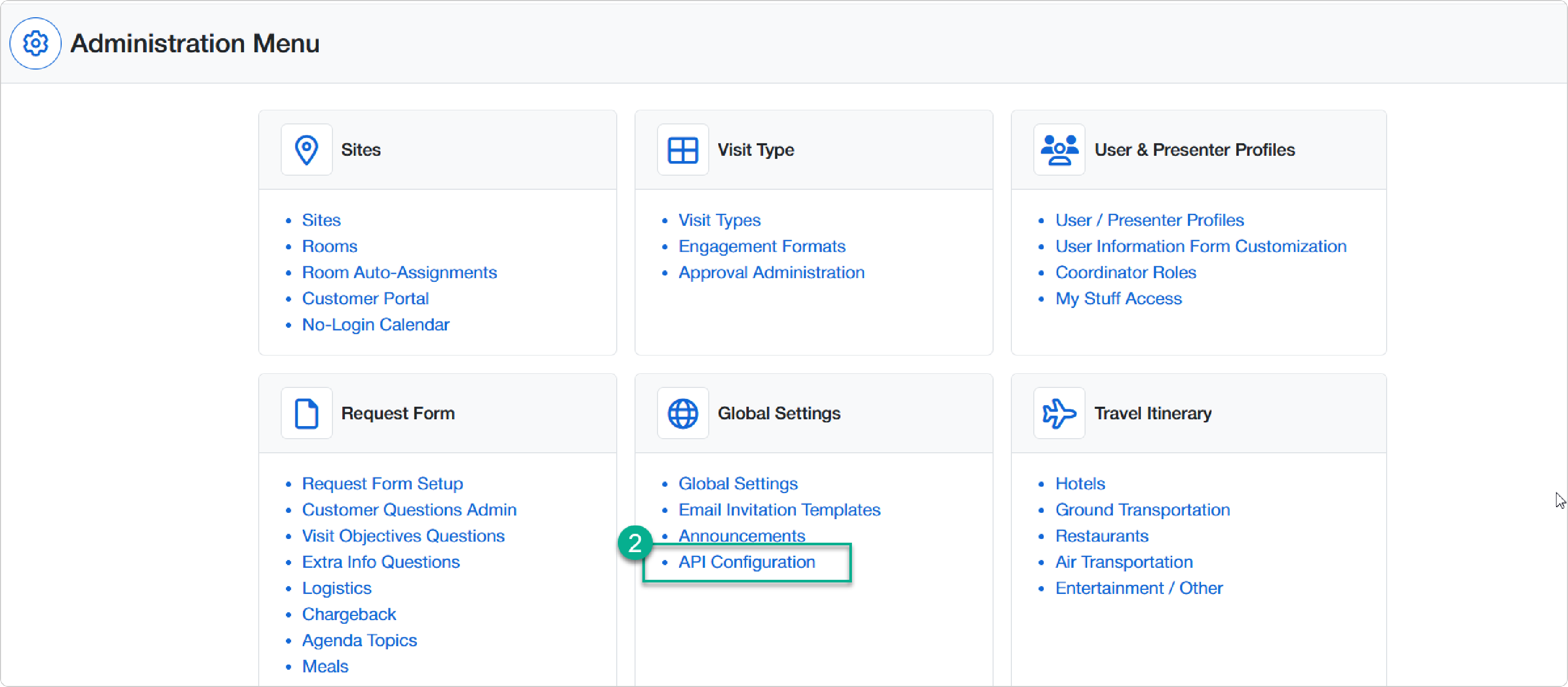The height and width of the screenshot is (687, 1568).
Task: Open Ground Transportation settings
Action: (x=1142, y=510)
